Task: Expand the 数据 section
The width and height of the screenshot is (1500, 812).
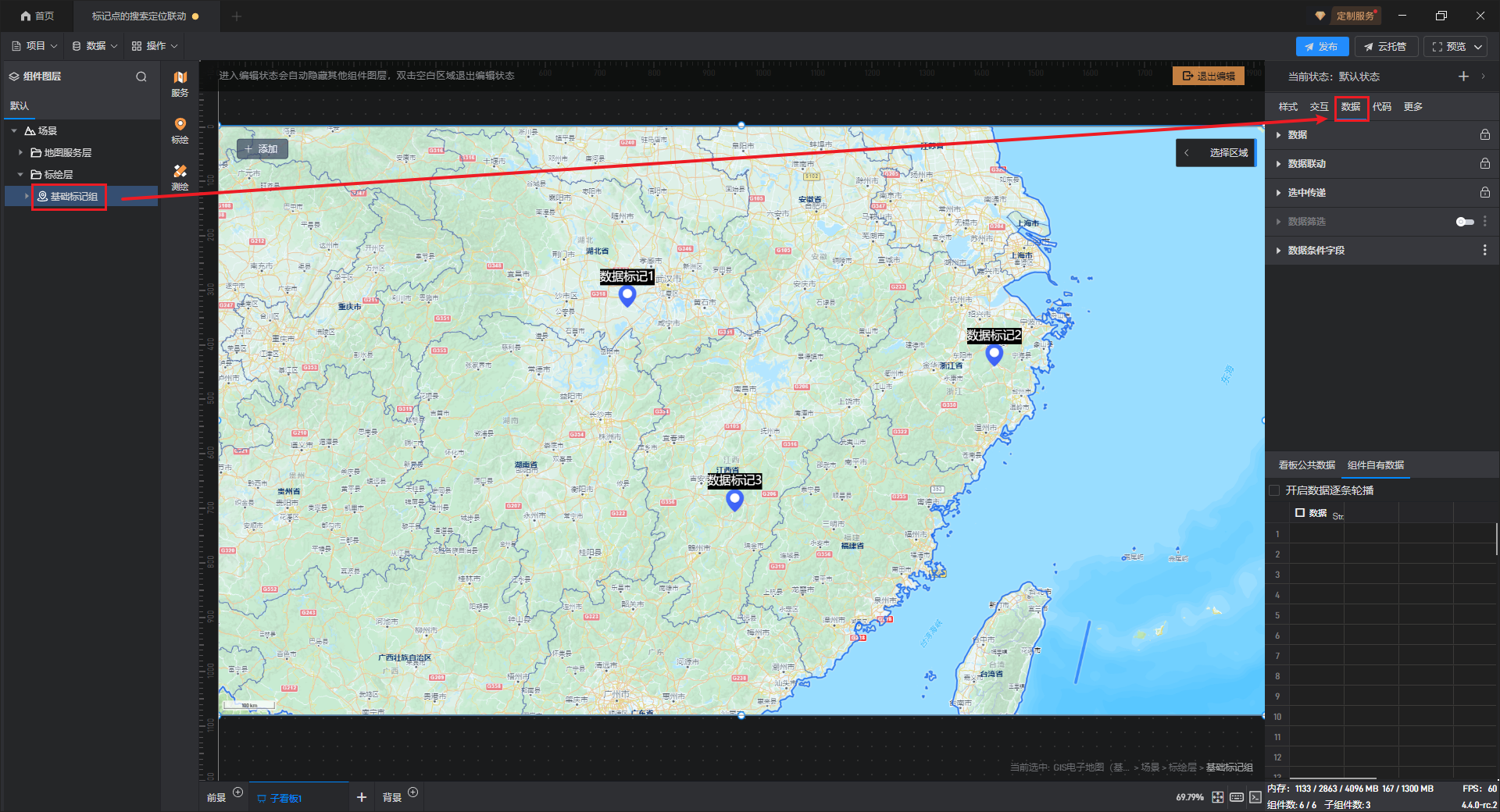Action: pos(1278,135)
